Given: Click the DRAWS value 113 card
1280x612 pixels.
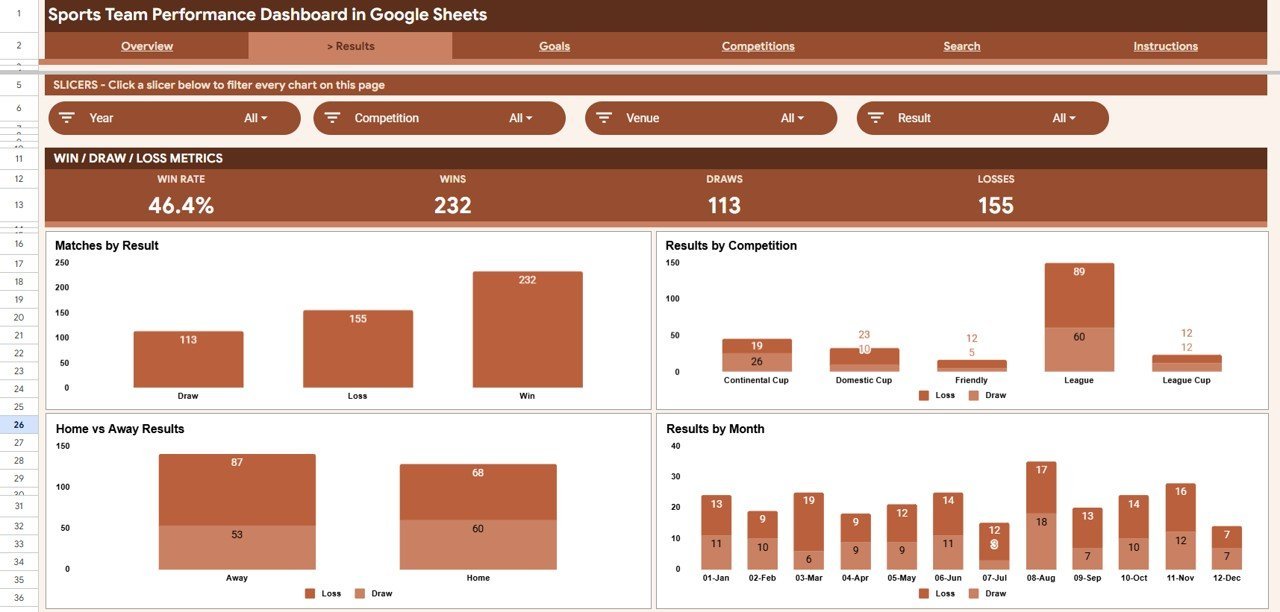Looking at the screenshot, I should pos(724,206).
